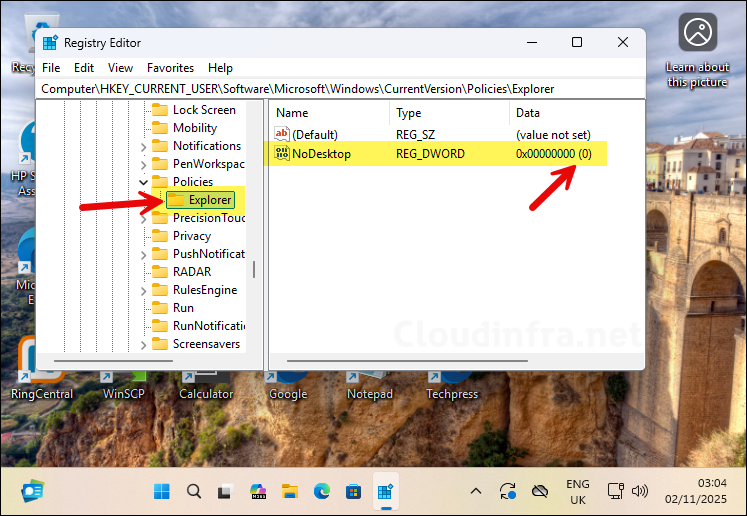Open the volume tray icon
The image size is (747, 516).
coord(640,491)
